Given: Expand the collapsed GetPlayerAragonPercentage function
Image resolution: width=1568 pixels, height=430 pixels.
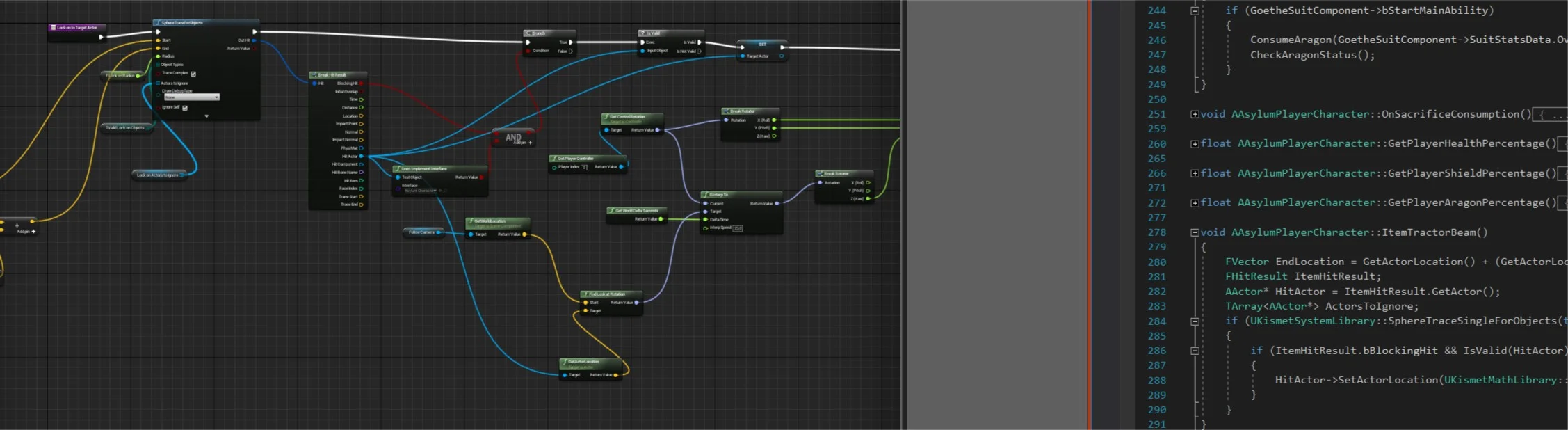Looking at the screenshot, I should (x=1195, y=203).
